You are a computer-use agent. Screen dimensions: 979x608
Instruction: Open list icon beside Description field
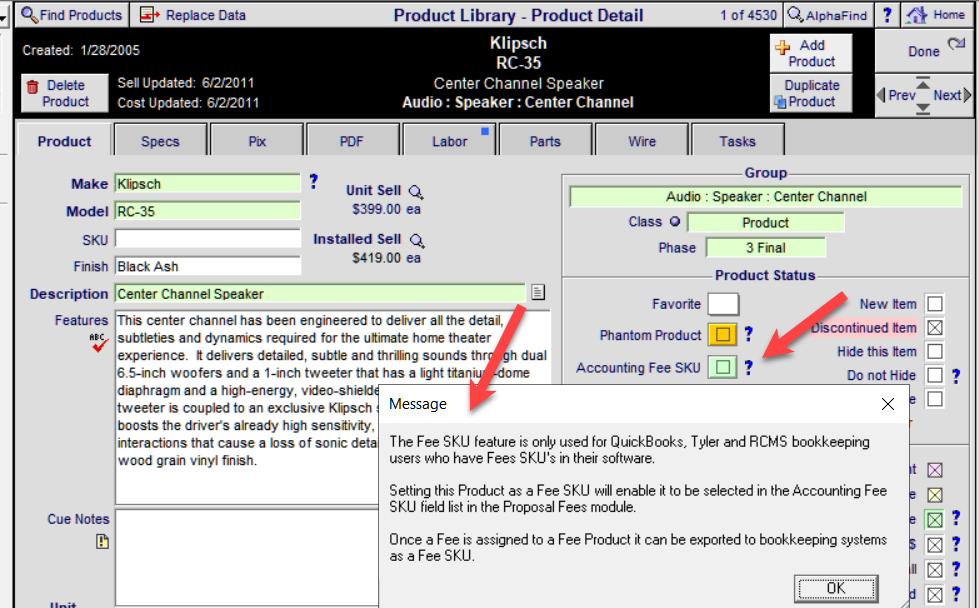click(x=538, y=292)
